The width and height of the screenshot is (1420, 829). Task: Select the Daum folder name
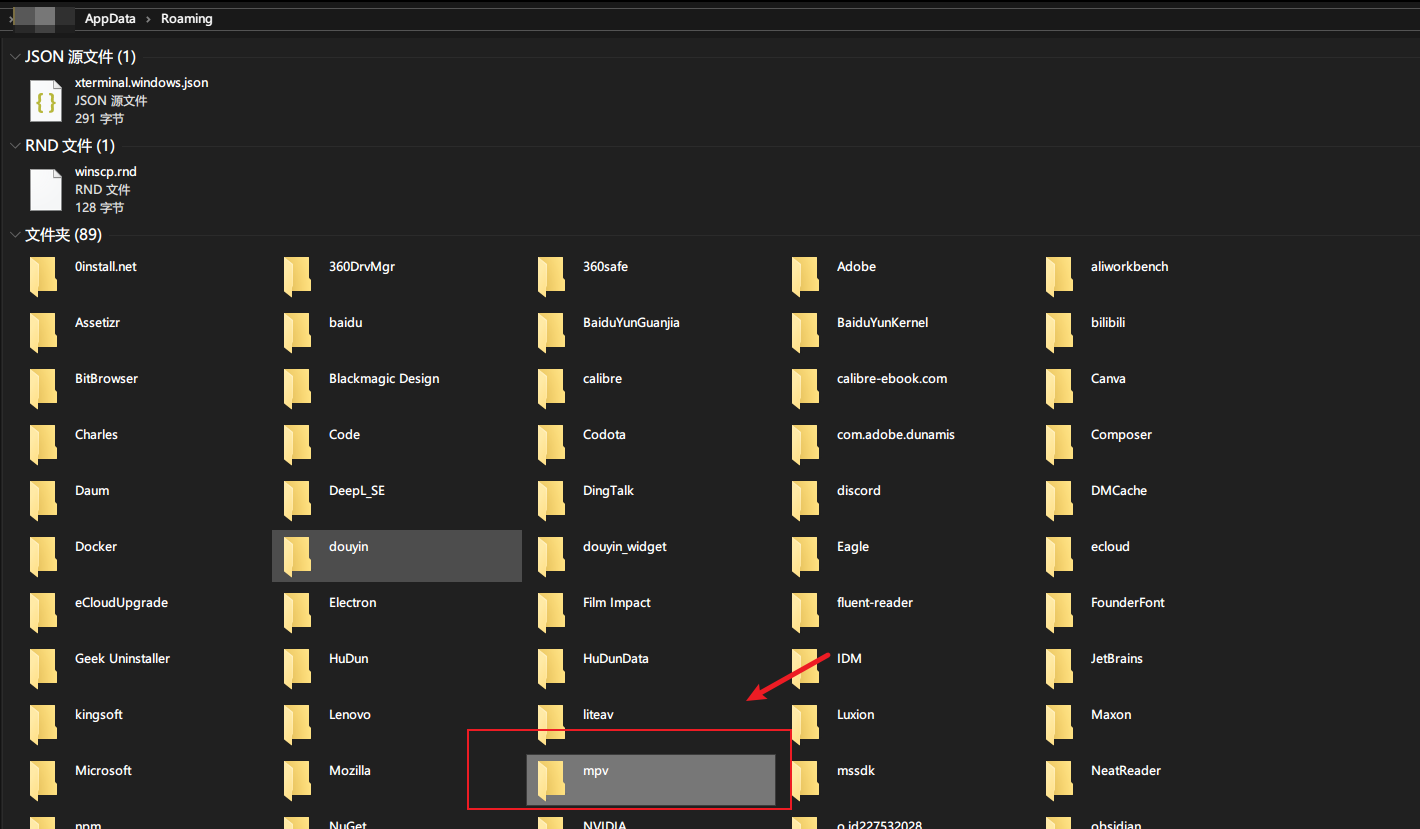click(x=92, y=491)
